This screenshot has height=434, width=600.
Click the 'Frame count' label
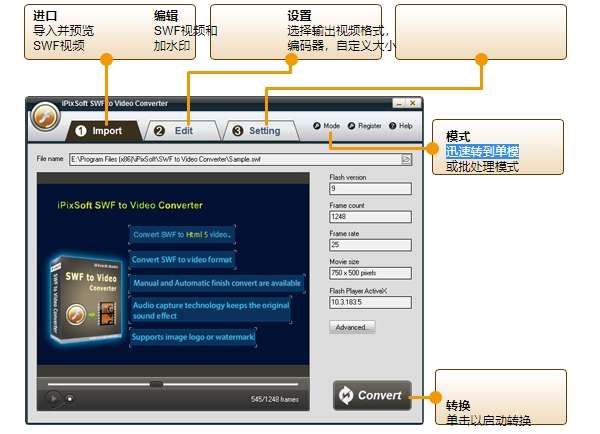pyautogui.click(x=347, y=206)
